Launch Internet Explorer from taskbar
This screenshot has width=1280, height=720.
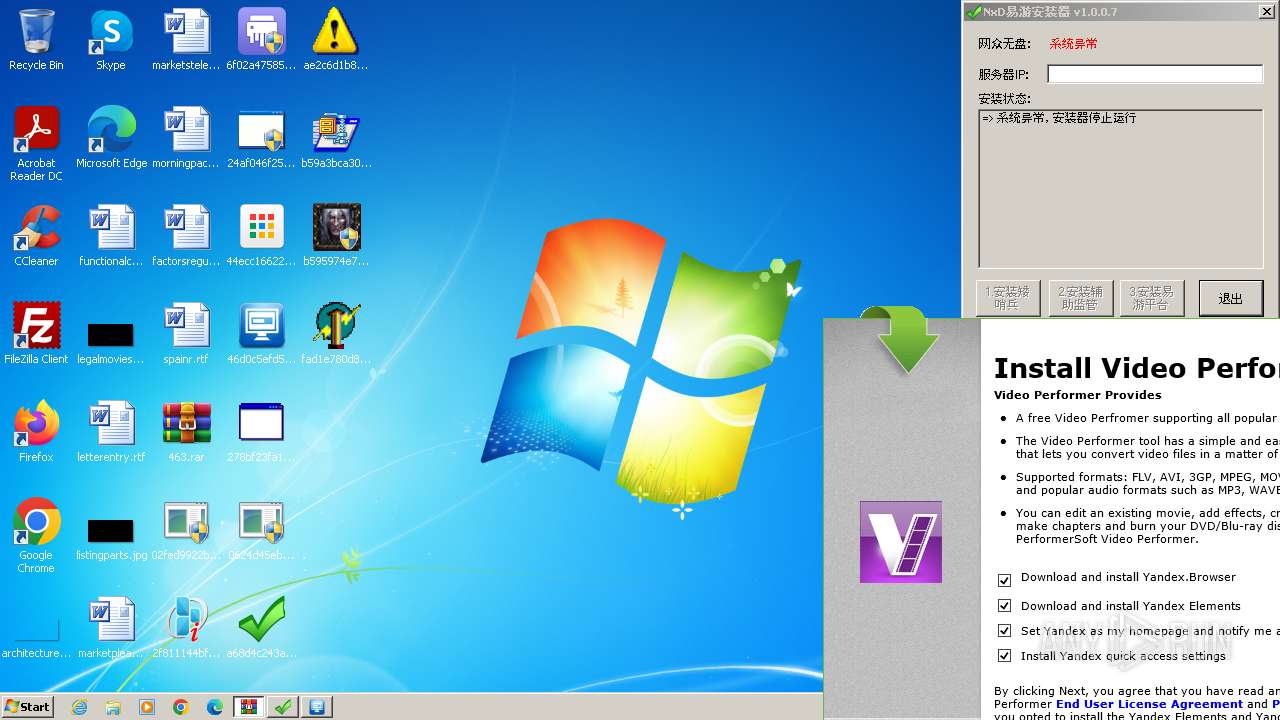(x=79, y=707)
